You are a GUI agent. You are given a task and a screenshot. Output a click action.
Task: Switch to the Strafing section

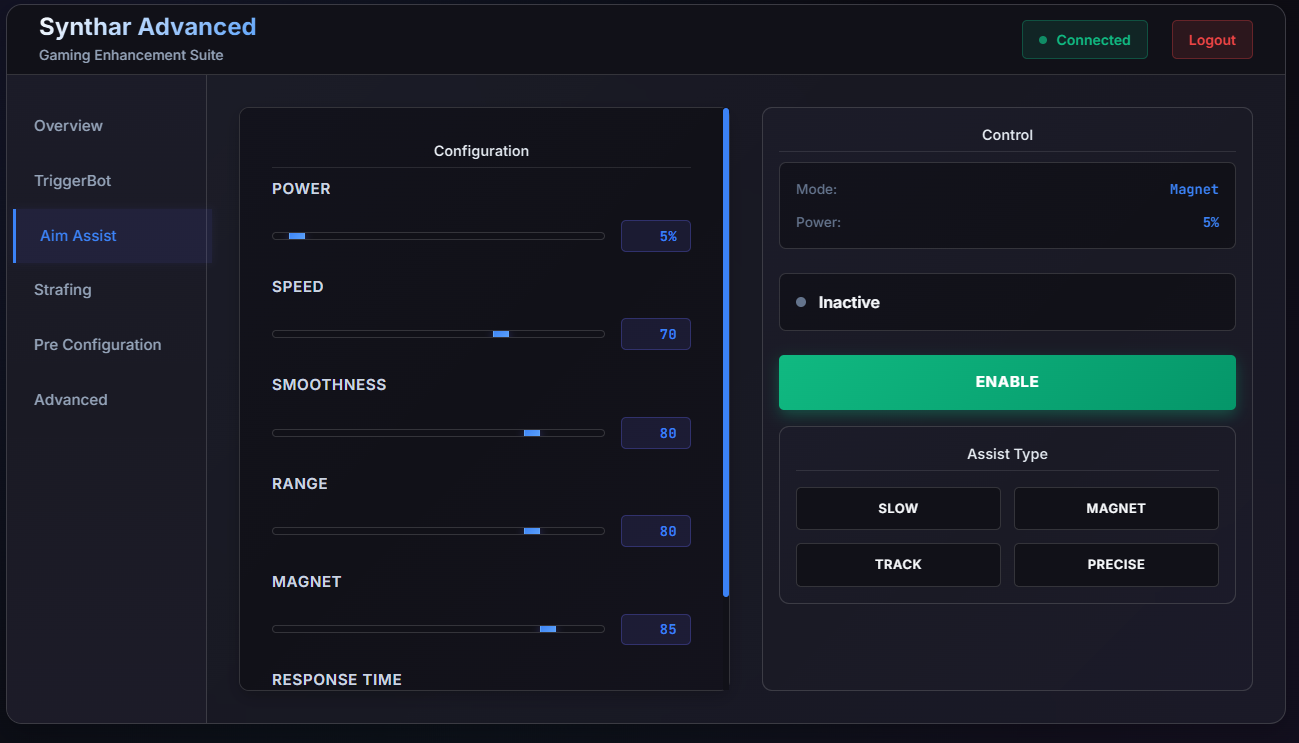coord(62,289)
